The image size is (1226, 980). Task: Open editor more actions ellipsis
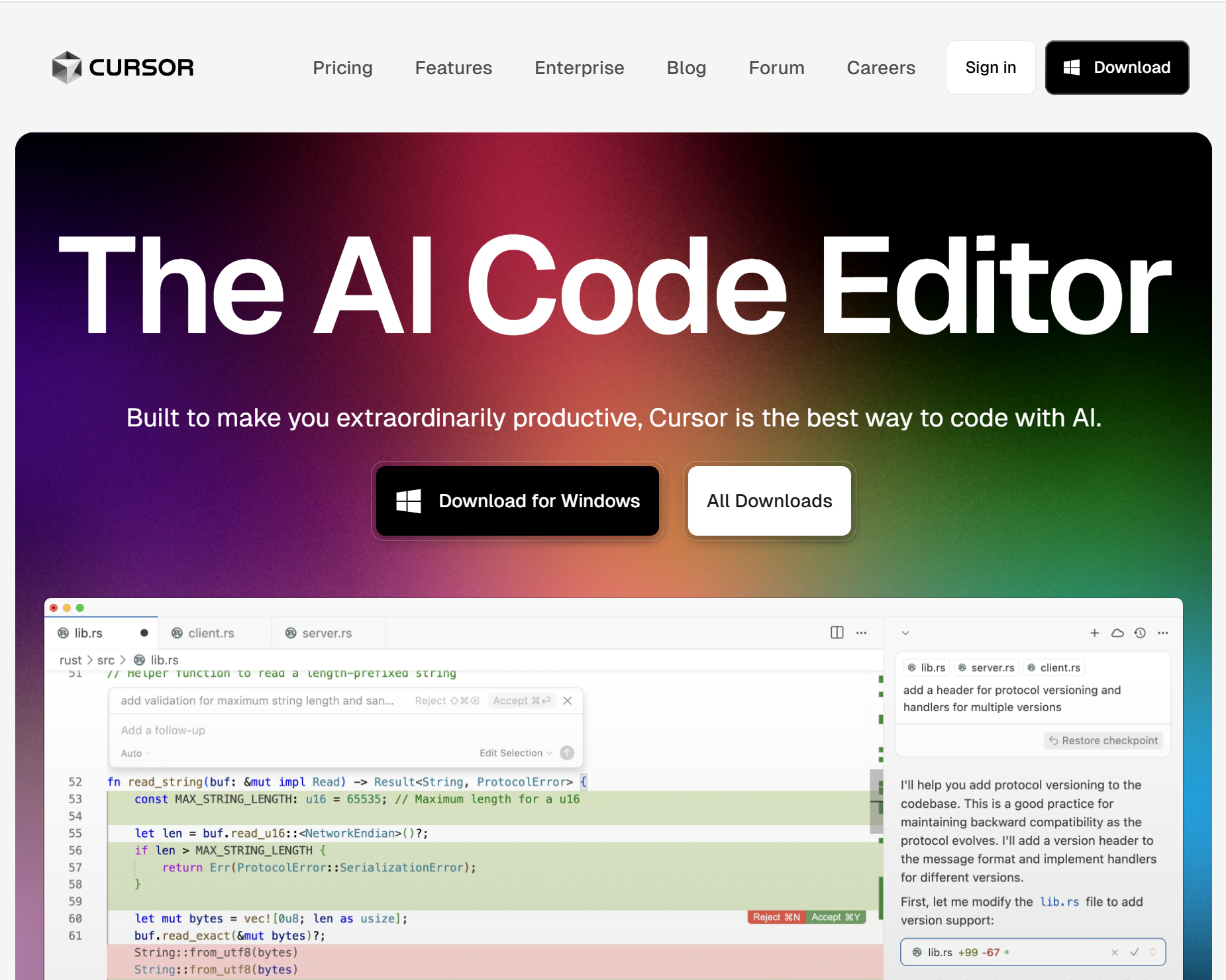pos(861,632)
